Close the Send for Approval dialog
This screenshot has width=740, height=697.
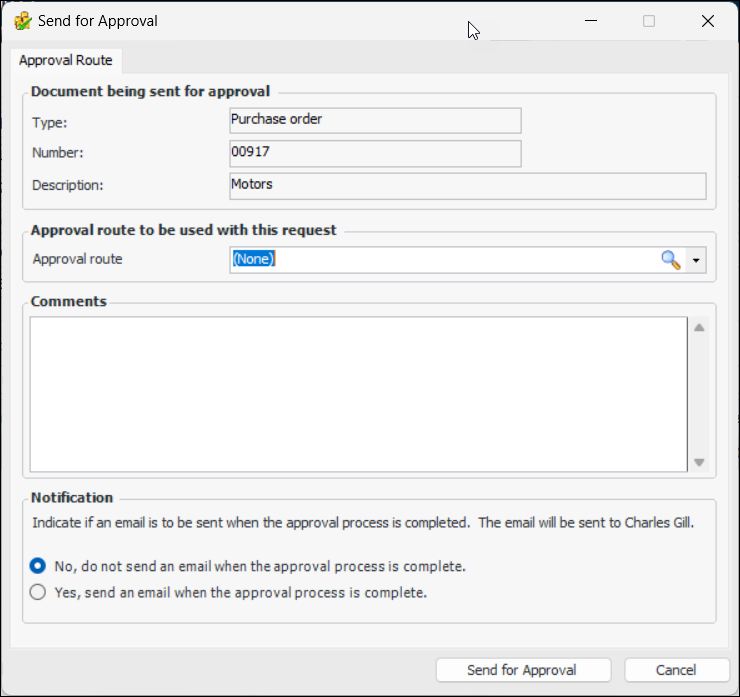(708, 21)
